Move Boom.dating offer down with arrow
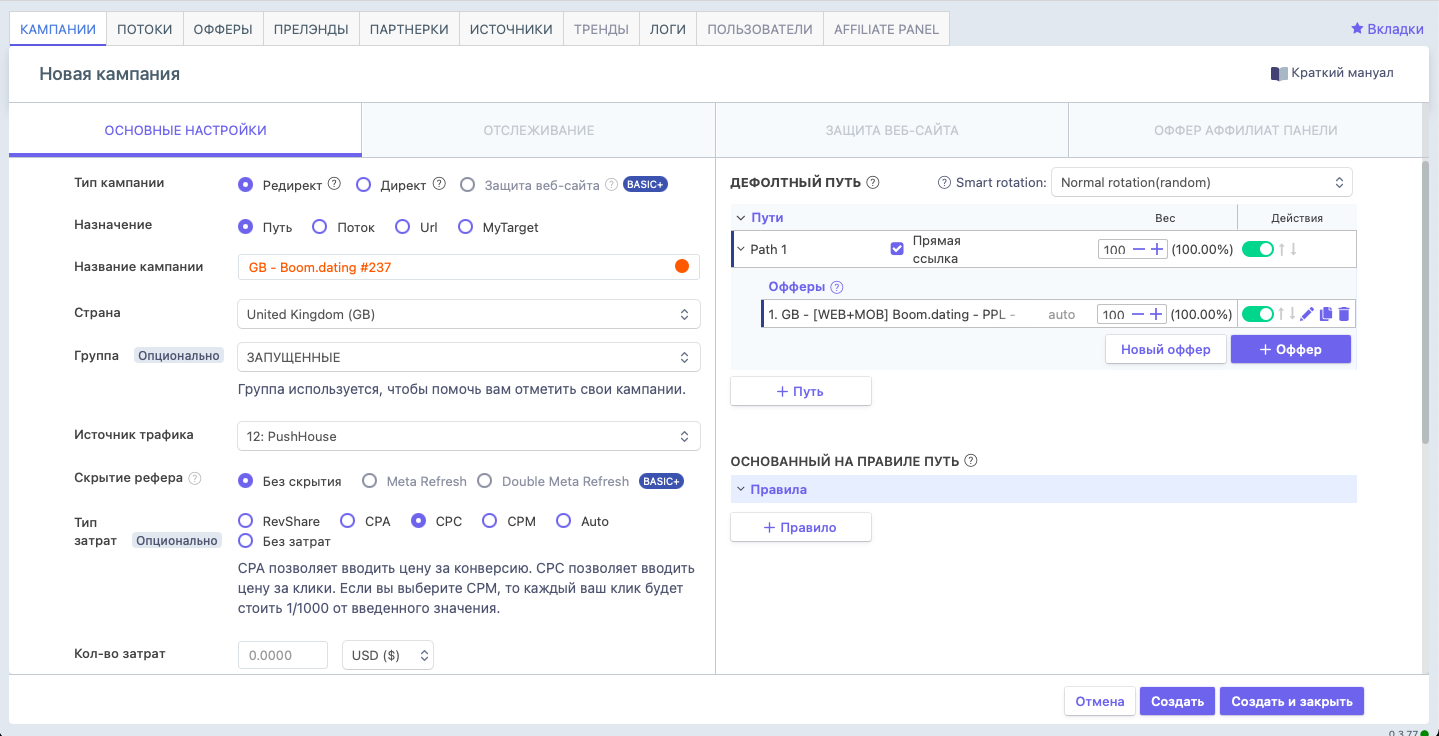1439x736 pixels. pyautogui.click(x=1293, y=314)
